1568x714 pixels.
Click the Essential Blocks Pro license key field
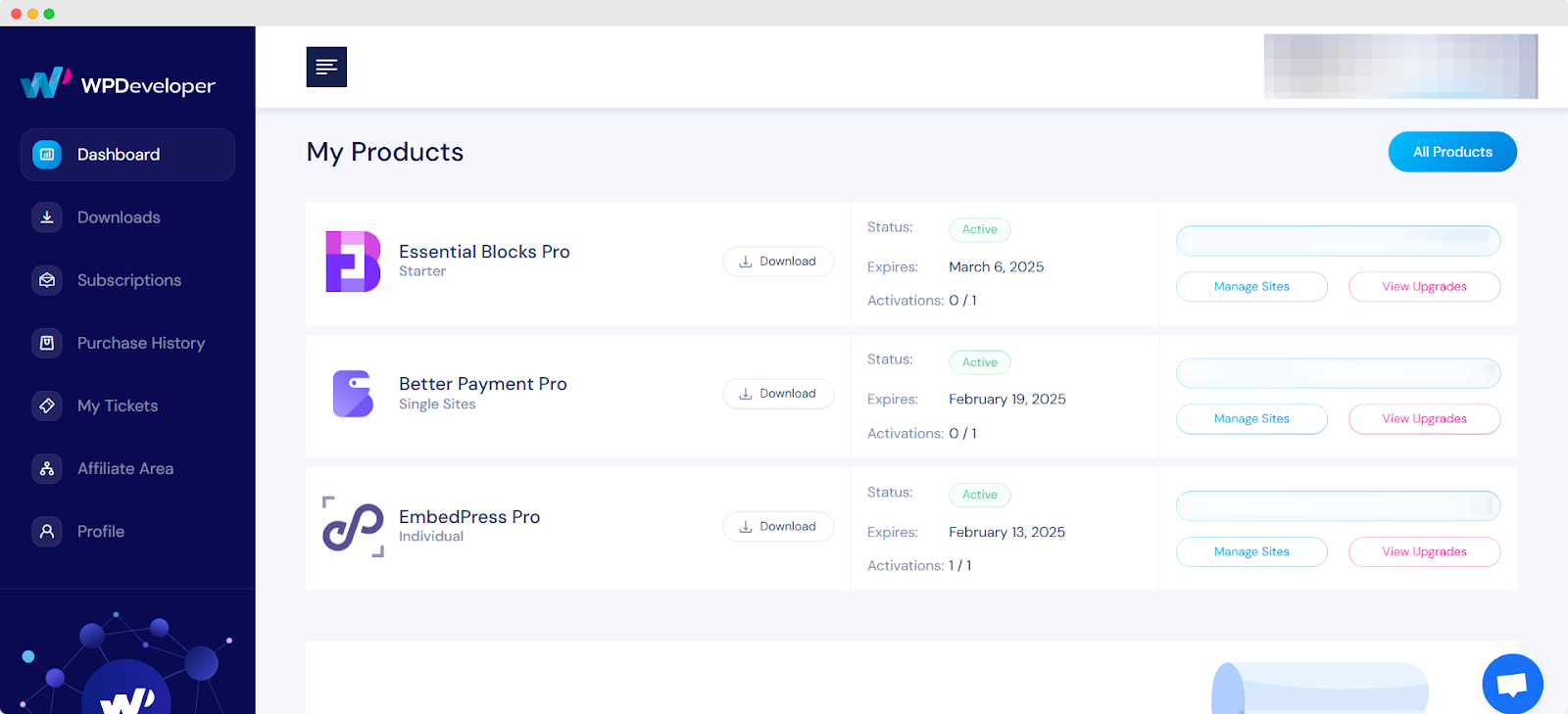click(x=1338, y=241)
